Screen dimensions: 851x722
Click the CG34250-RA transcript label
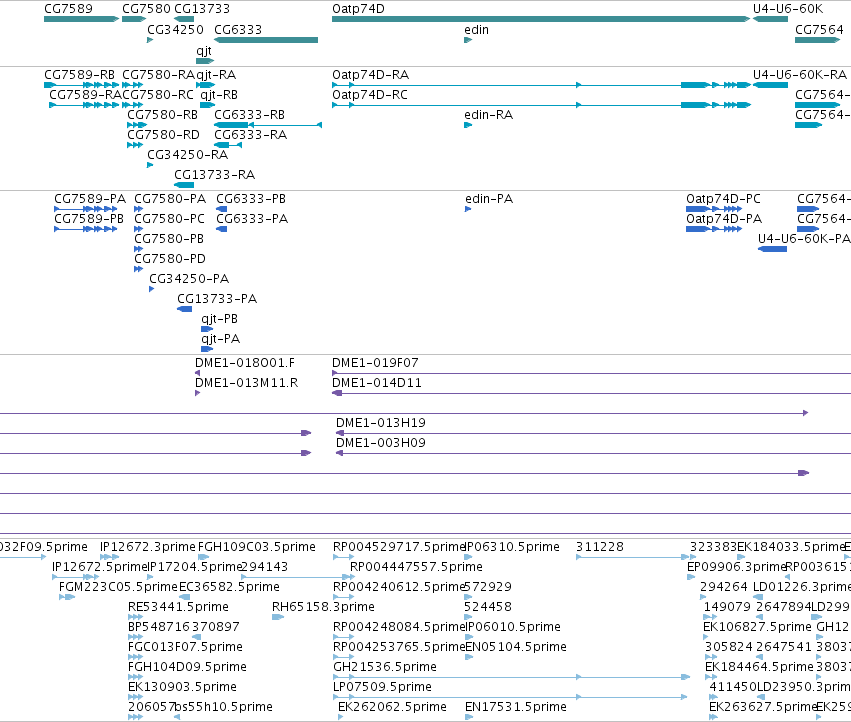tap(188, 155)
